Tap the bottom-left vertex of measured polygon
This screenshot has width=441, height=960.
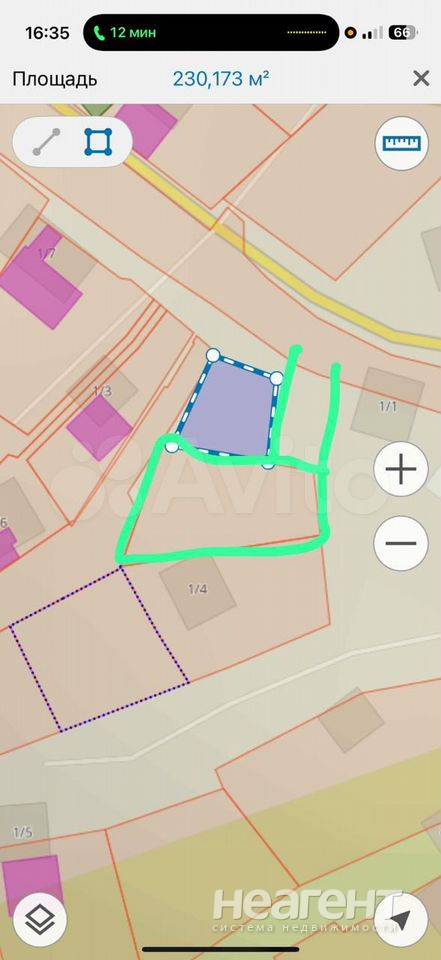[172, 446]
